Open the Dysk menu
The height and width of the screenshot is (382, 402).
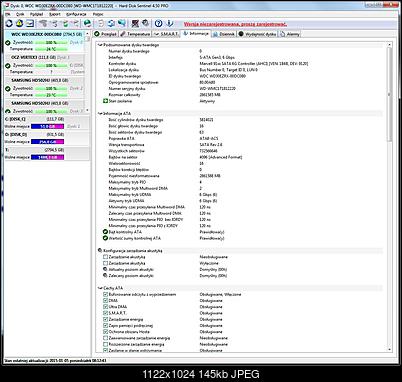20,14
